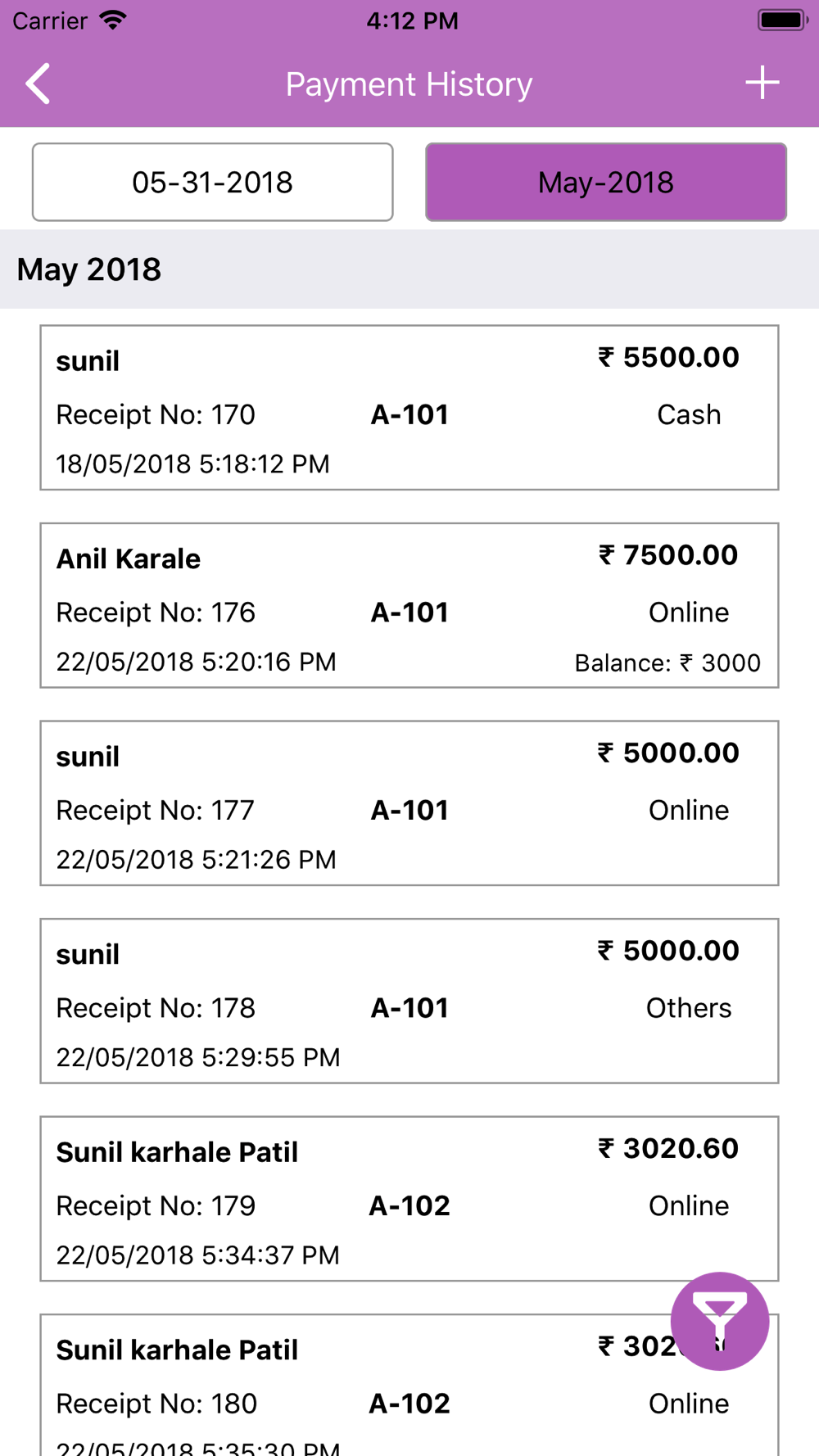Image resolution: width=819 pixels, height=1456 pixels.
Task: Tap the ₹ 7500.00 amount
Action: (668, 555)
